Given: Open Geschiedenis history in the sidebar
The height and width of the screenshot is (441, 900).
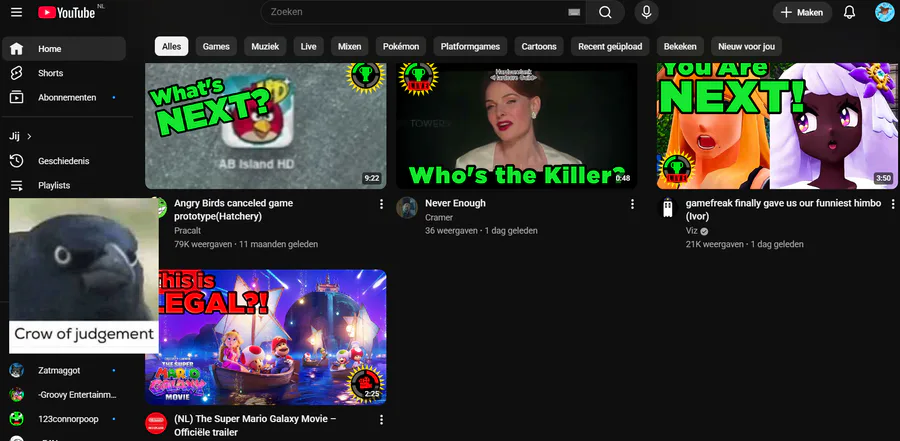Looking at the screenshot, I should point(64,161).
